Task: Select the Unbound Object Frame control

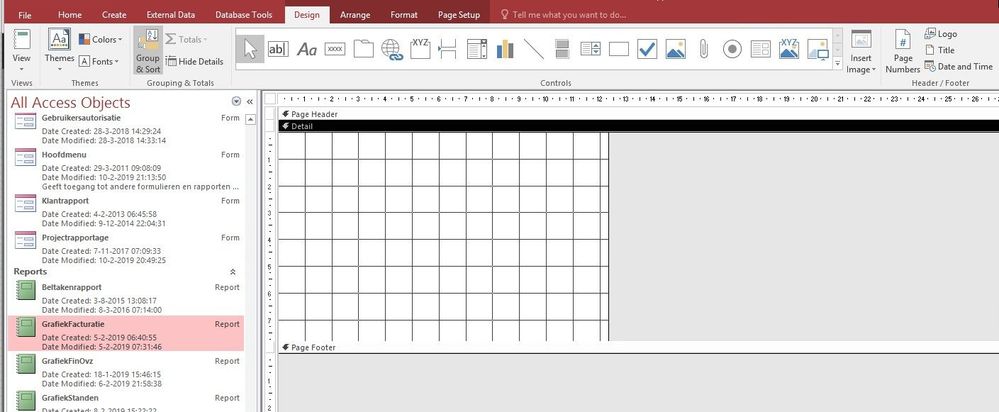Action: tap(675, 49)
